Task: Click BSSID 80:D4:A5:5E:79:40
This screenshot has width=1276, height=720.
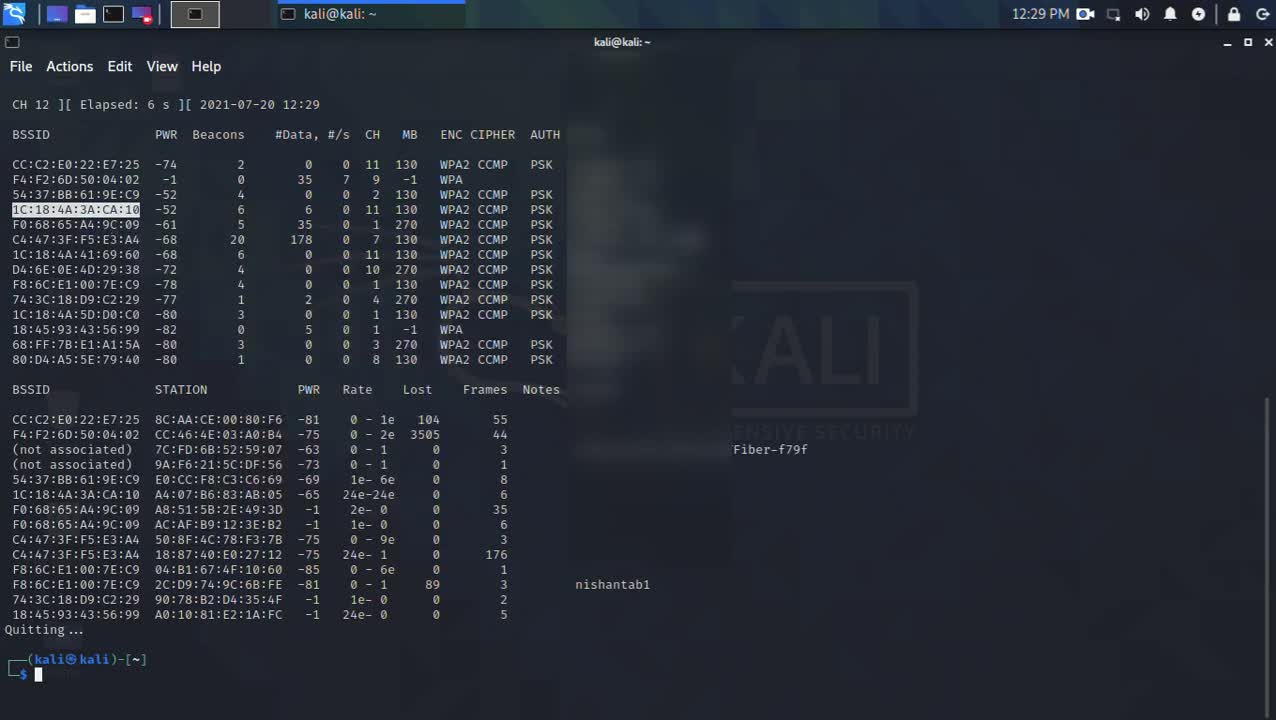Action: coord(76,360)
